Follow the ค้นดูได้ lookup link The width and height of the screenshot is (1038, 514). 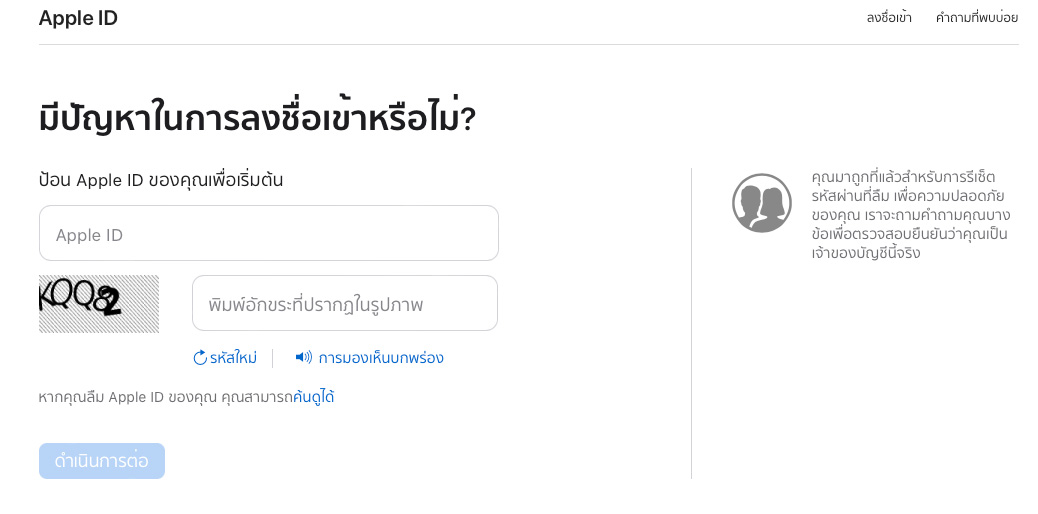pyautogui.click(x=314, y=397)
